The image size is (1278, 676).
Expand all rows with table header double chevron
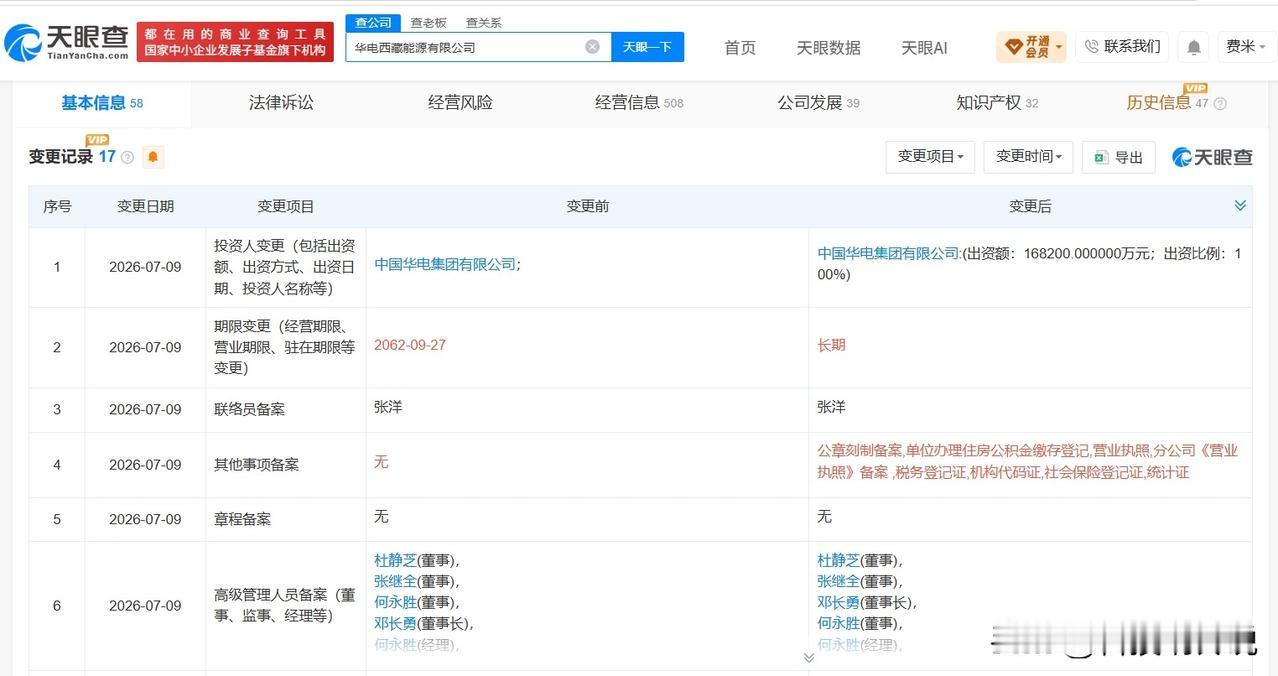pyautogui.click(x=1240, y=205)
